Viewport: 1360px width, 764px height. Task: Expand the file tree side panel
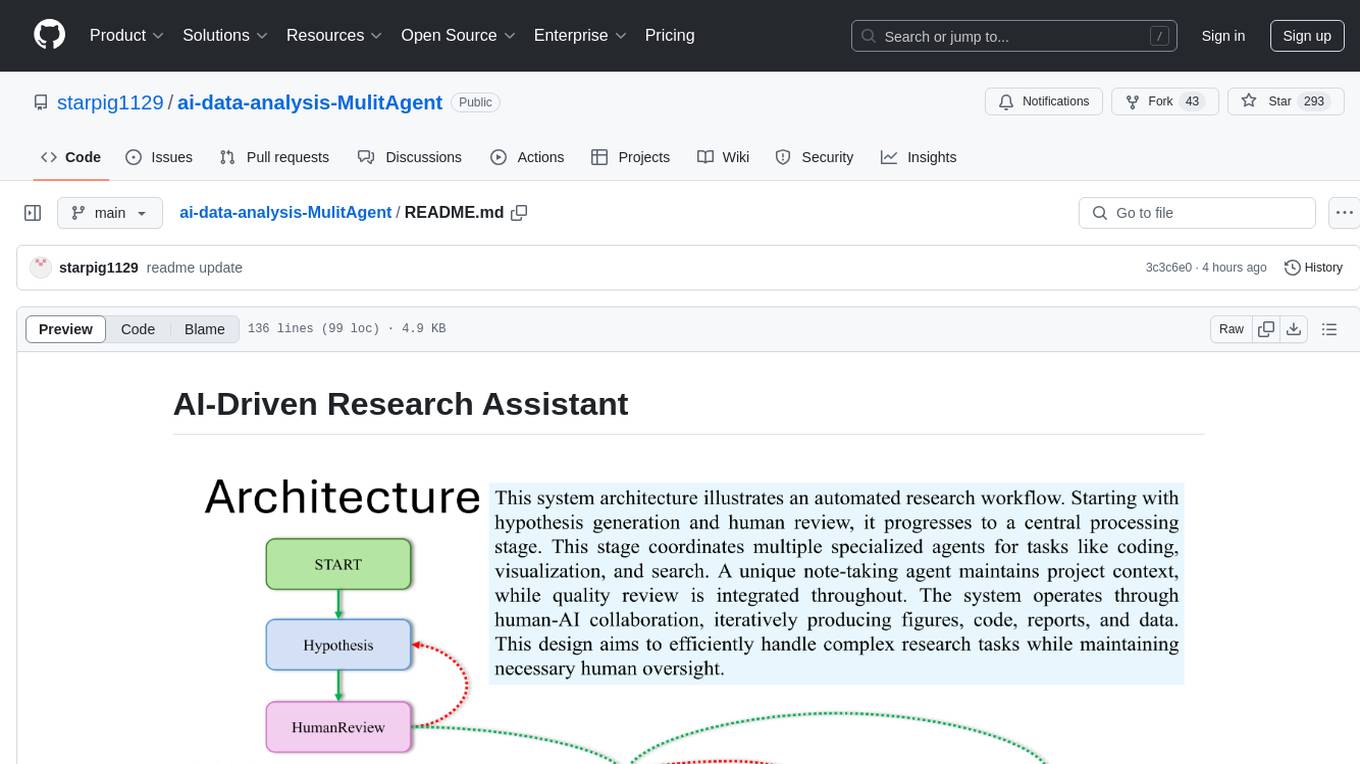point(33,213)
